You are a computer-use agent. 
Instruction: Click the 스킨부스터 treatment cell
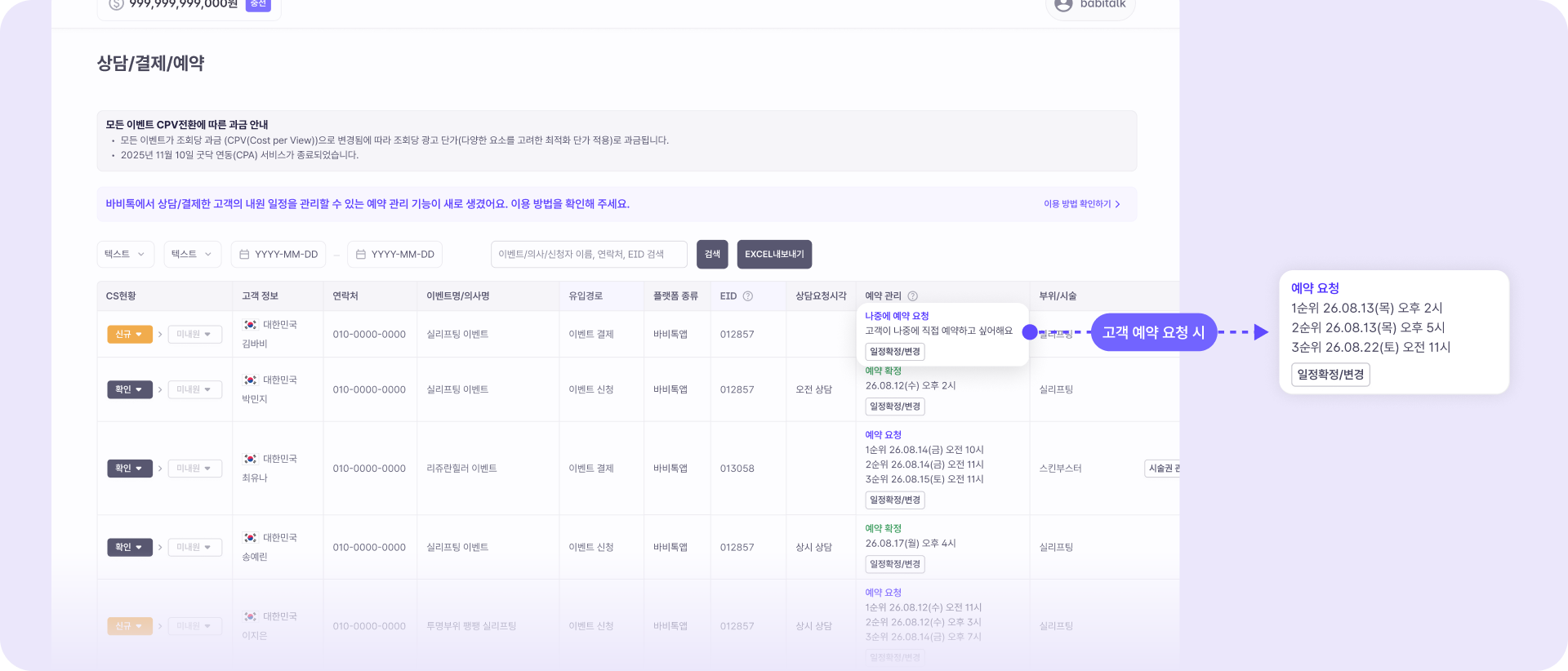tap(1060, 469)
